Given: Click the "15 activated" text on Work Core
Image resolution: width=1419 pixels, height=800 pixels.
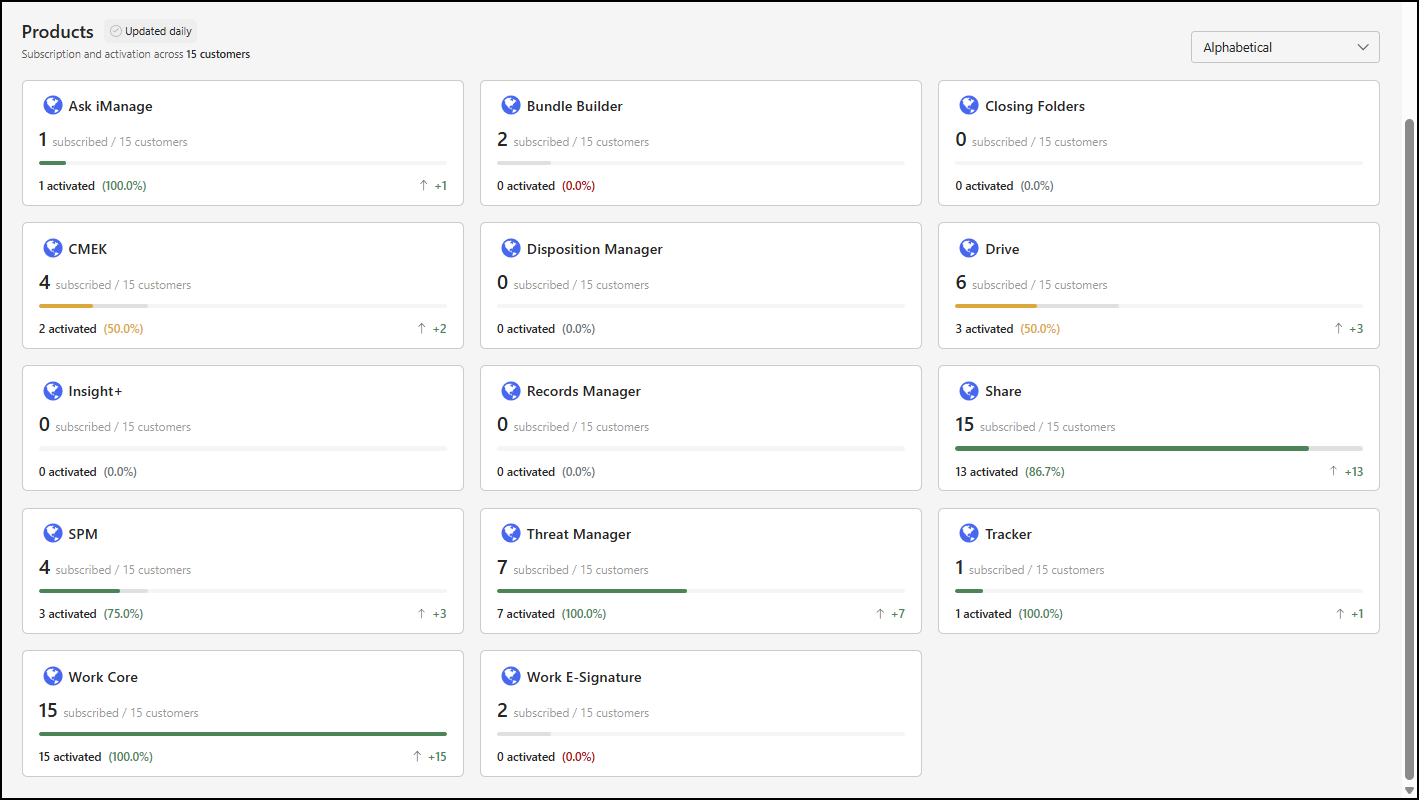Looking at the screenshot, I should [x=70, y=757].
